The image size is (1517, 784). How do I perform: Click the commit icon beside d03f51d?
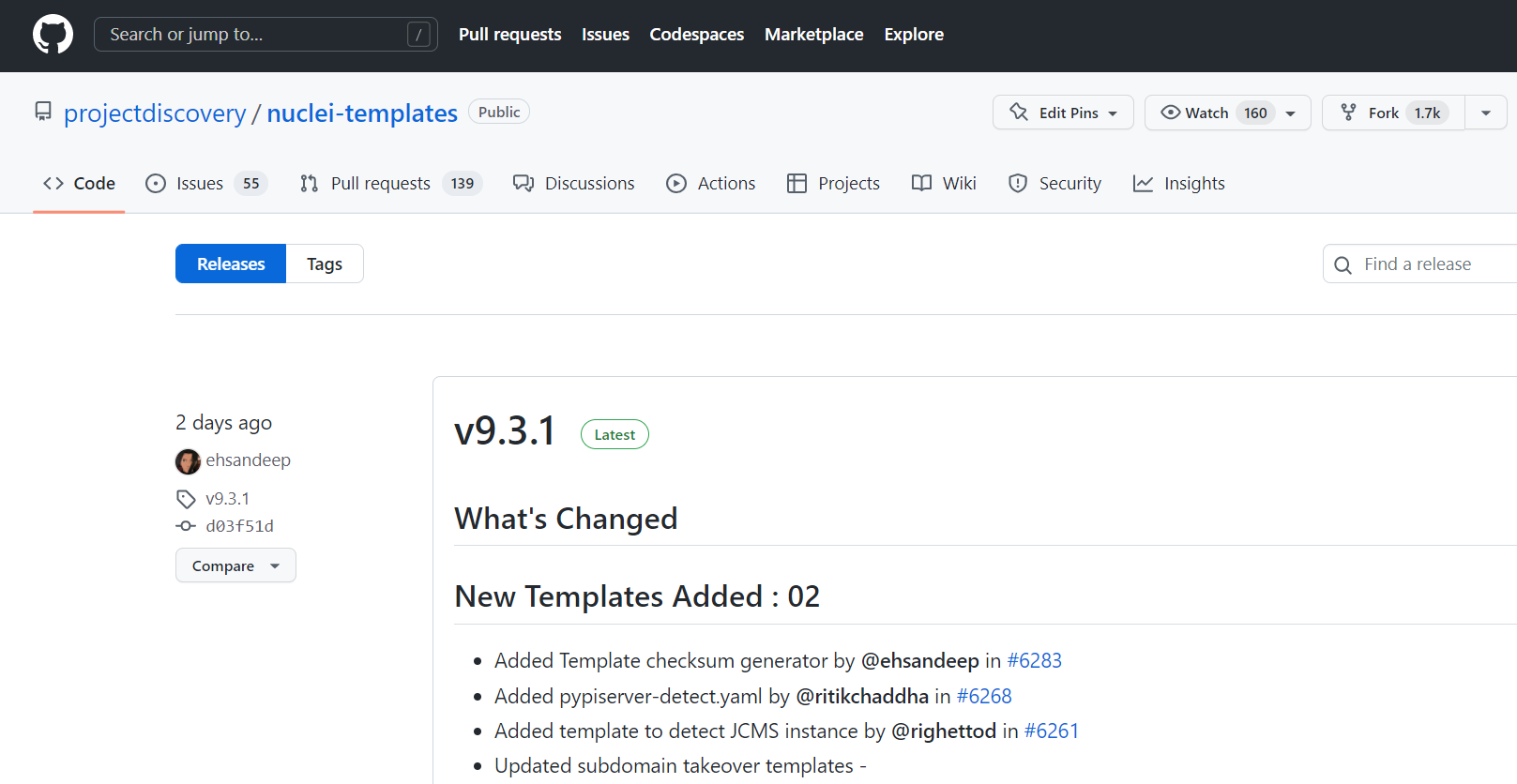pos(186,526)
